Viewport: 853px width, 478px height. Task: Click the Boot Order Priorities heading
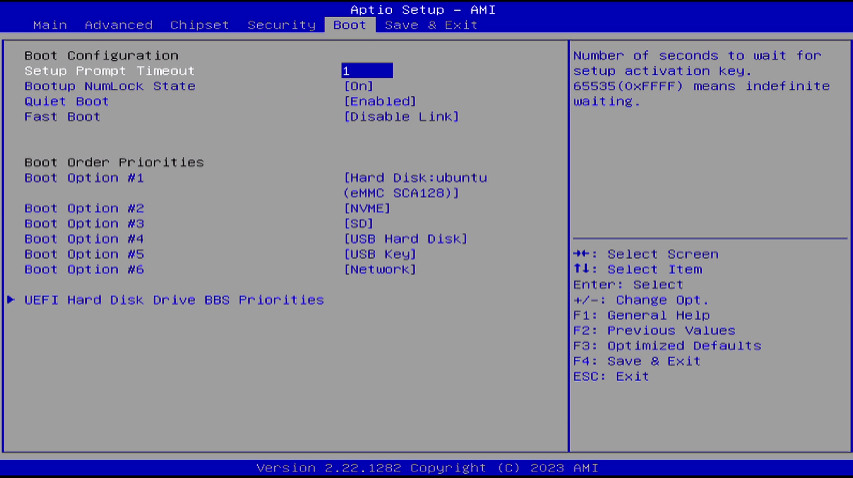(x=114, y=162)
